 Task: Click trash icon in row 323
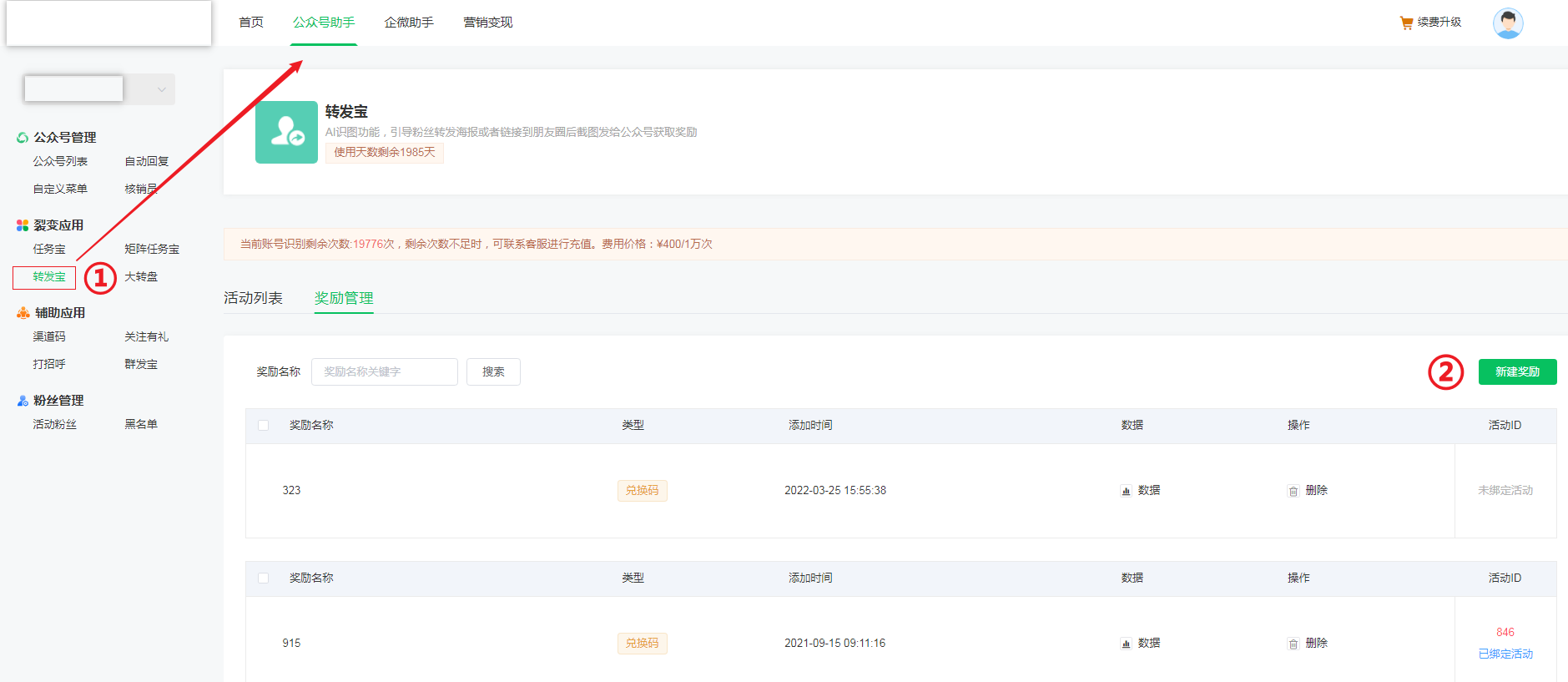(1293, 491)
